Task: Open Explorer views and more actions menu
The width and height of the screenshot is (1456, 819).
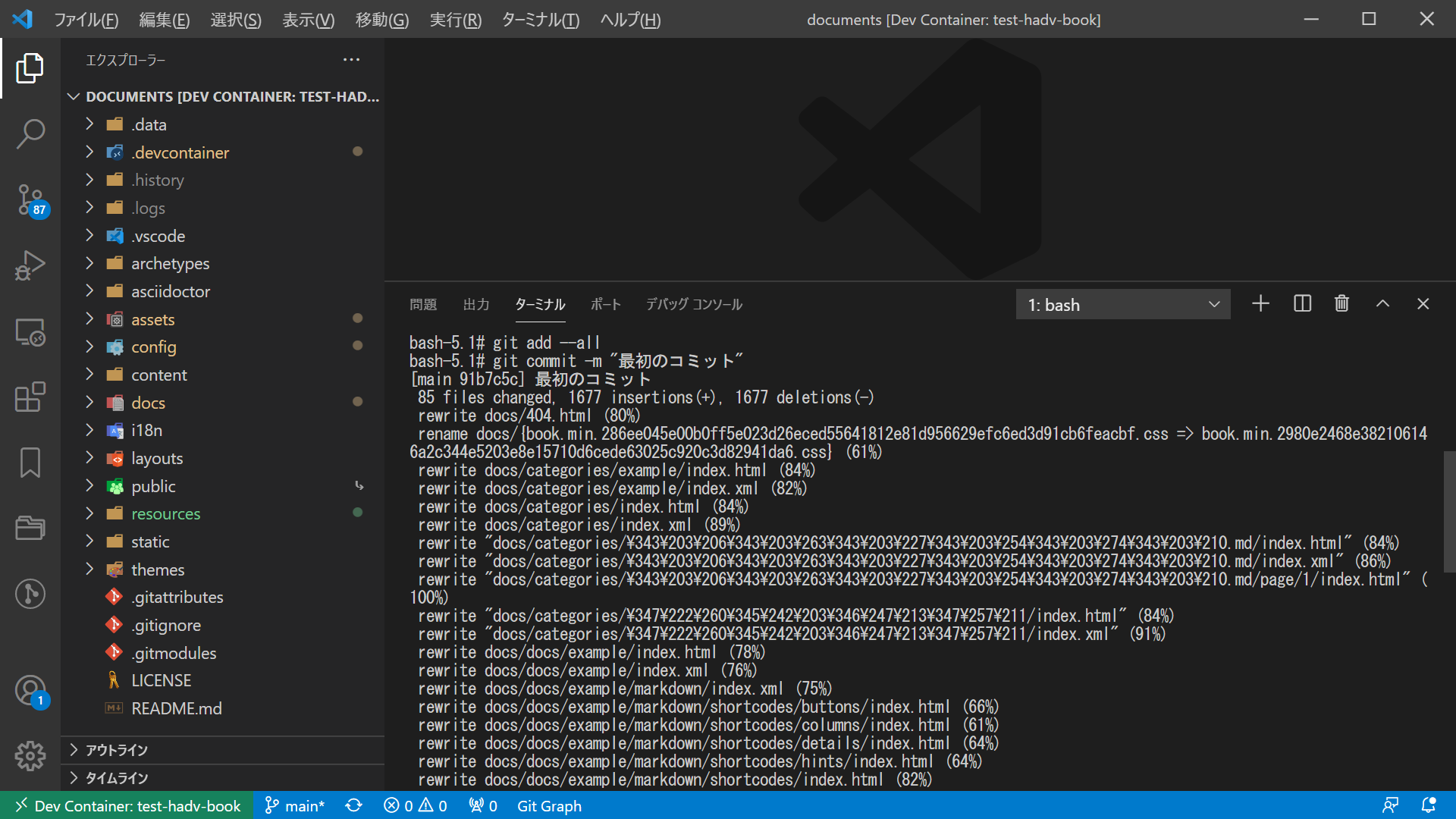Action: (x=351, y=60)
